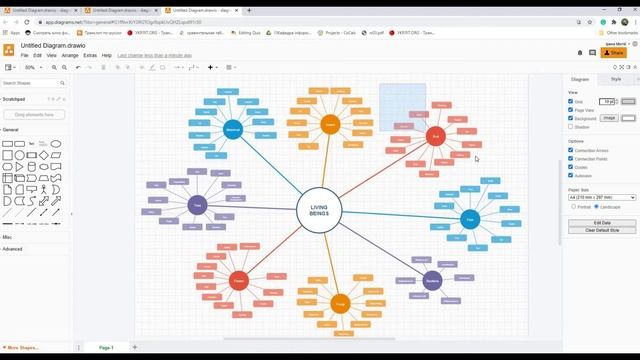
Task: Pick the triangle shape in General
Action: click(x=19, y=167)
